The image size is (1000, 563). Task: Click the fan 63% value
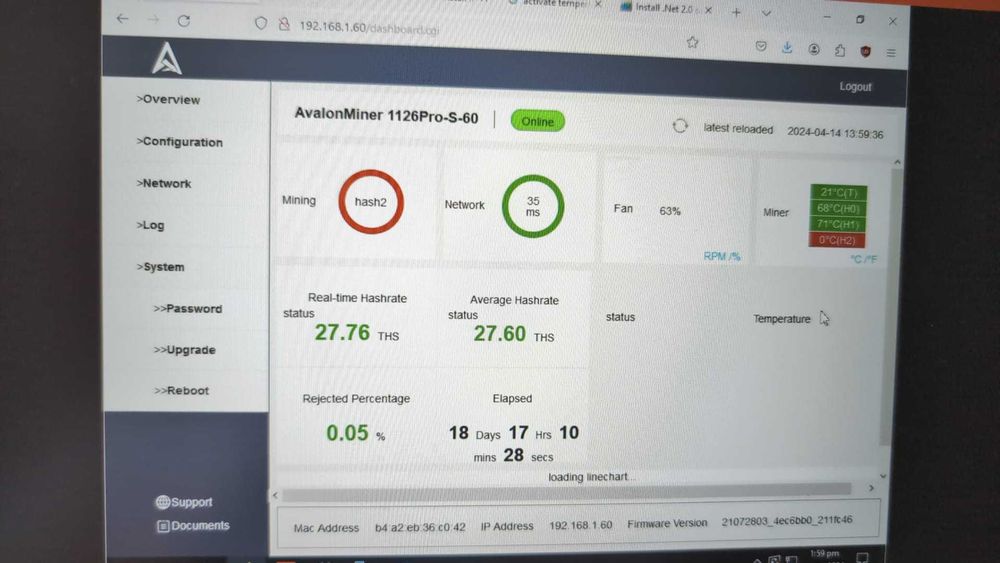670,211
